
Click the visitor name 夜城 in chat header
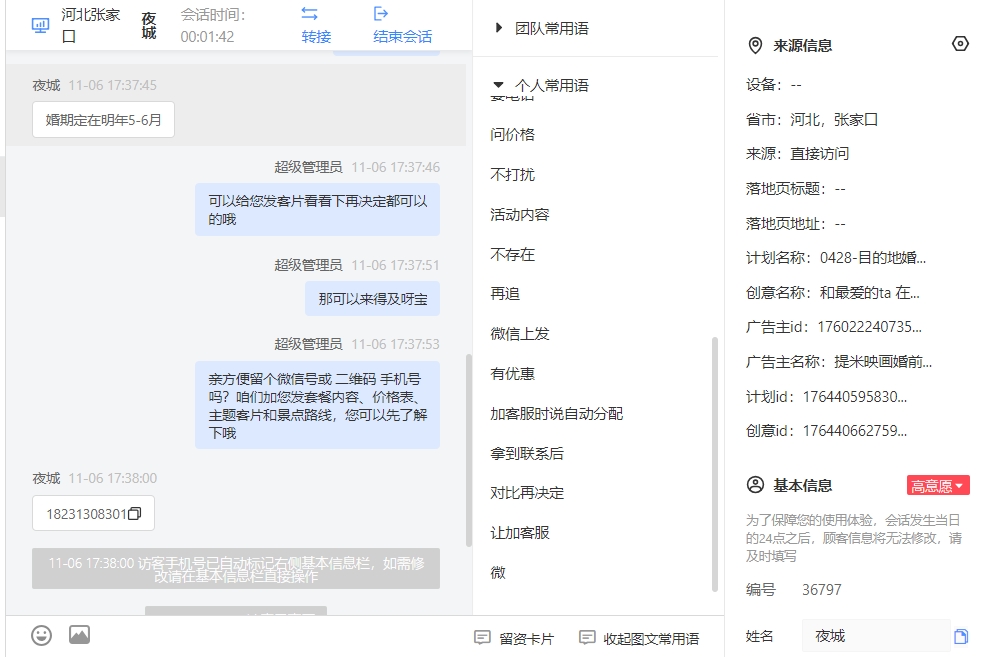click(x=149, y=26)
